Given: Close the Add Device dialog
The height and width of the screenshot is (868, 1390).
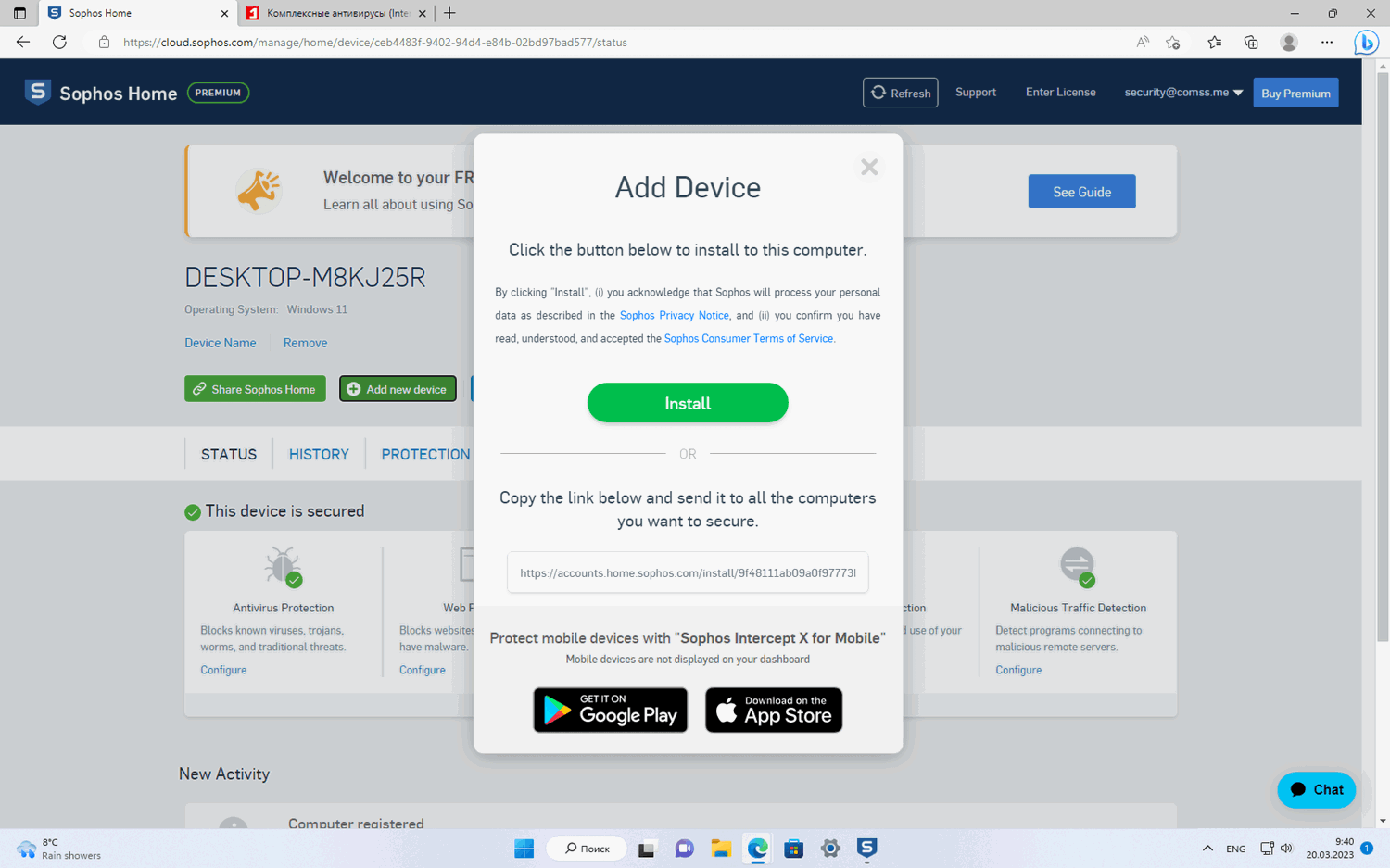Looking at the screenshot, I should pyautogui.click(x=869, y=167).
